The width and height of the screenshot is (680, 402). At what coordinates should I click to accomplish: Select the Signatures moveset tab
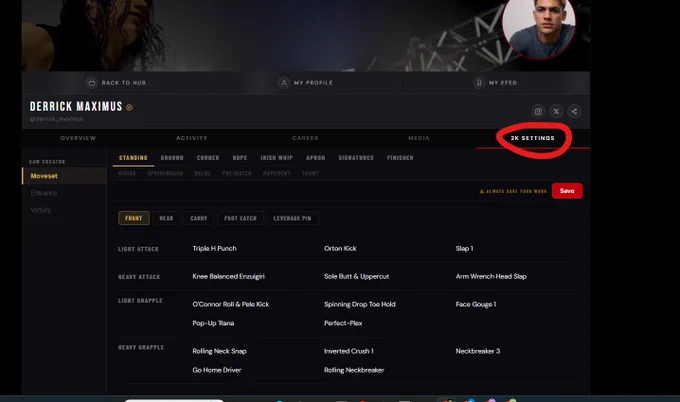point(356,158)
